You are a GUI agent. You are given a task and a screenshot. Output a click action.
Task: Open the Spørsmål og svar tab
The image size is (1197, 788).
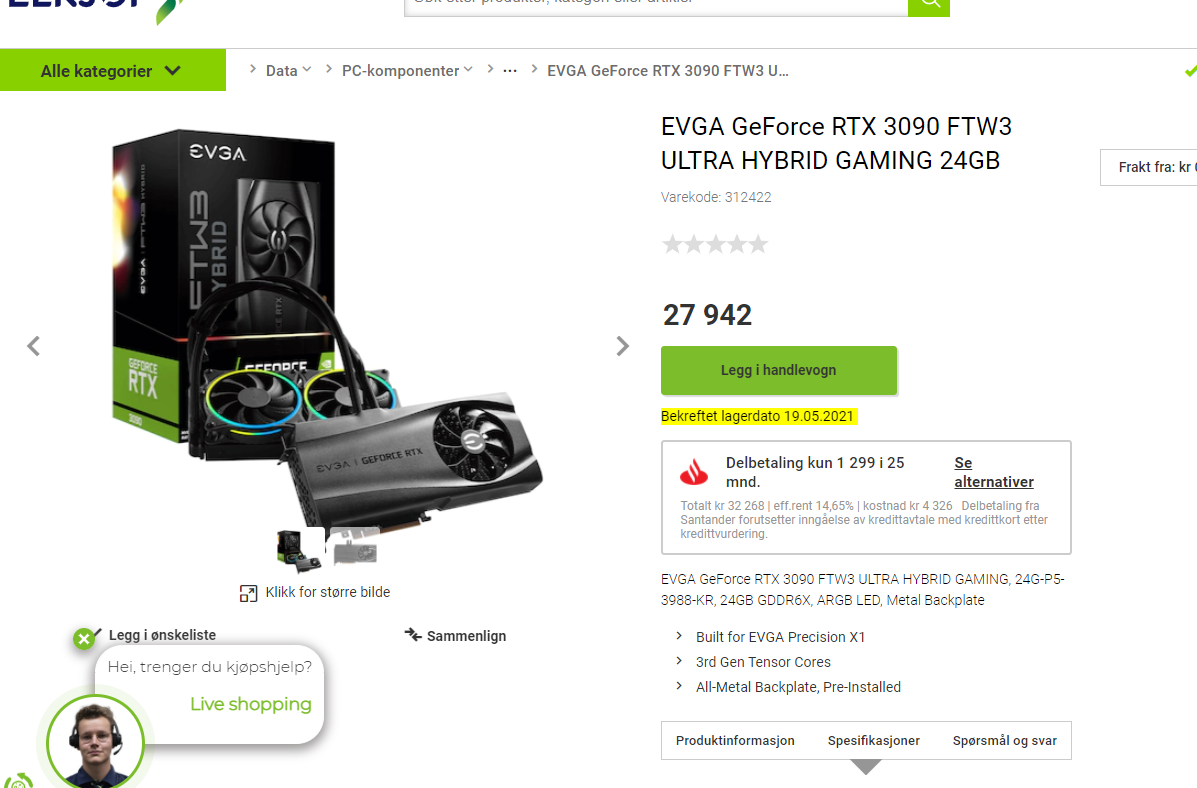click(1005, 741)
